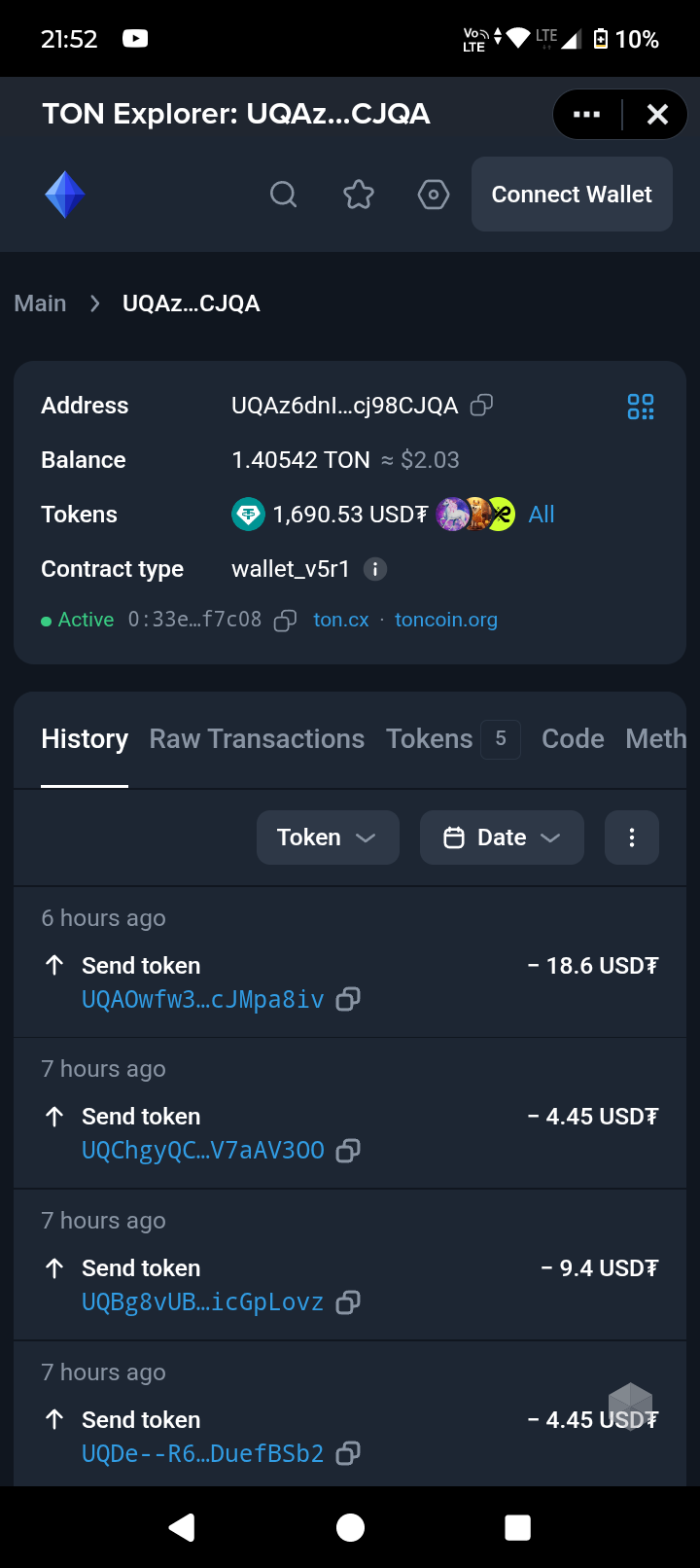The width and height of the screenshot is (700, 1568).
Task: Open the Date filter dropdown
Action: [502, 837]
